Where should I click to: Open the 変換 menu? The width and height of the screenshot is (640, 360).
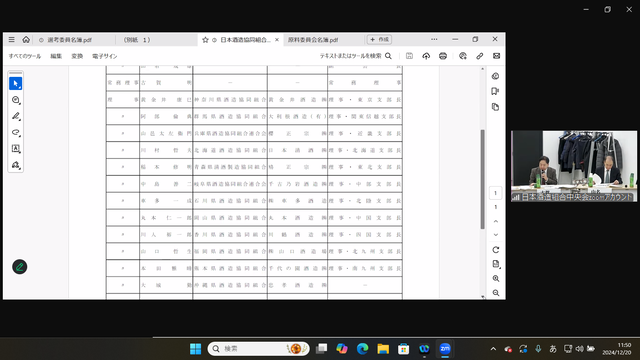coord(77,56)
